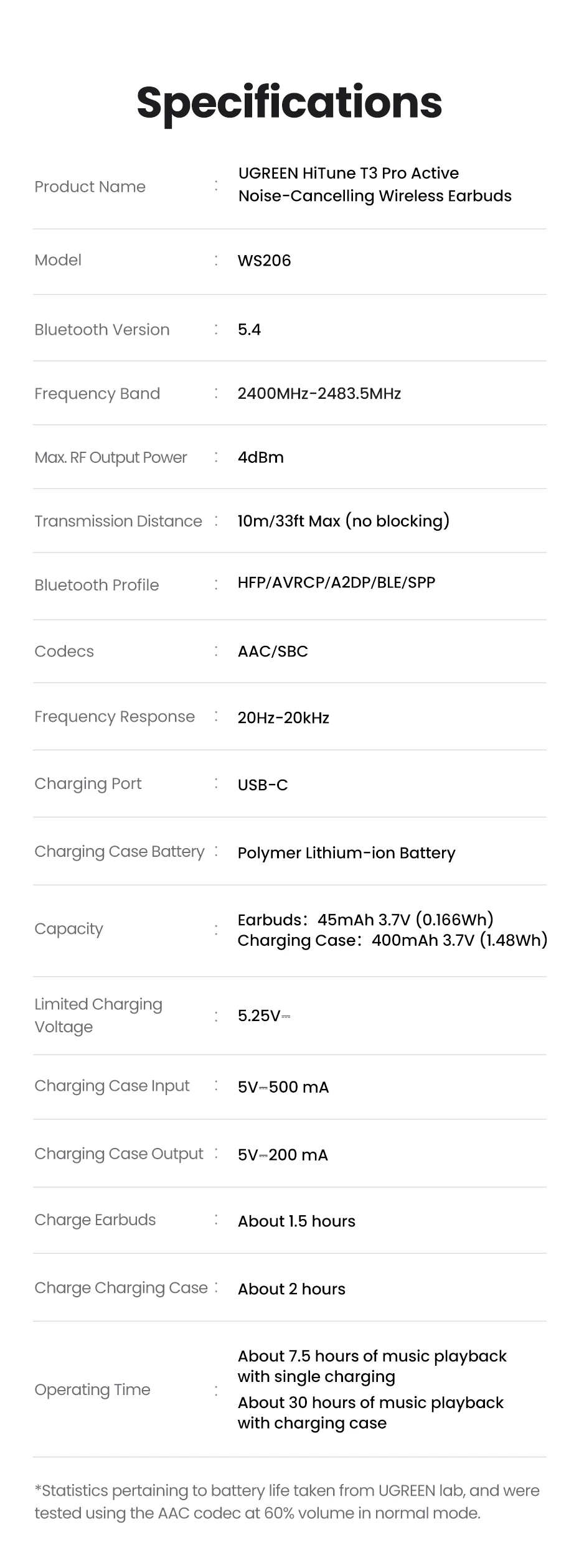
Task: Click the 4dBm output power value
Action: point(260,457)
